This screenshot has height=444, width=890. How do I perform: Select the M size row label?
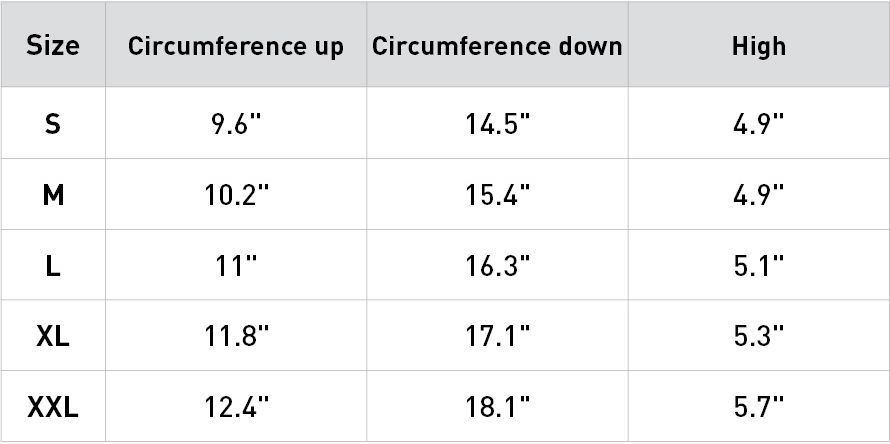coord(53,195)
